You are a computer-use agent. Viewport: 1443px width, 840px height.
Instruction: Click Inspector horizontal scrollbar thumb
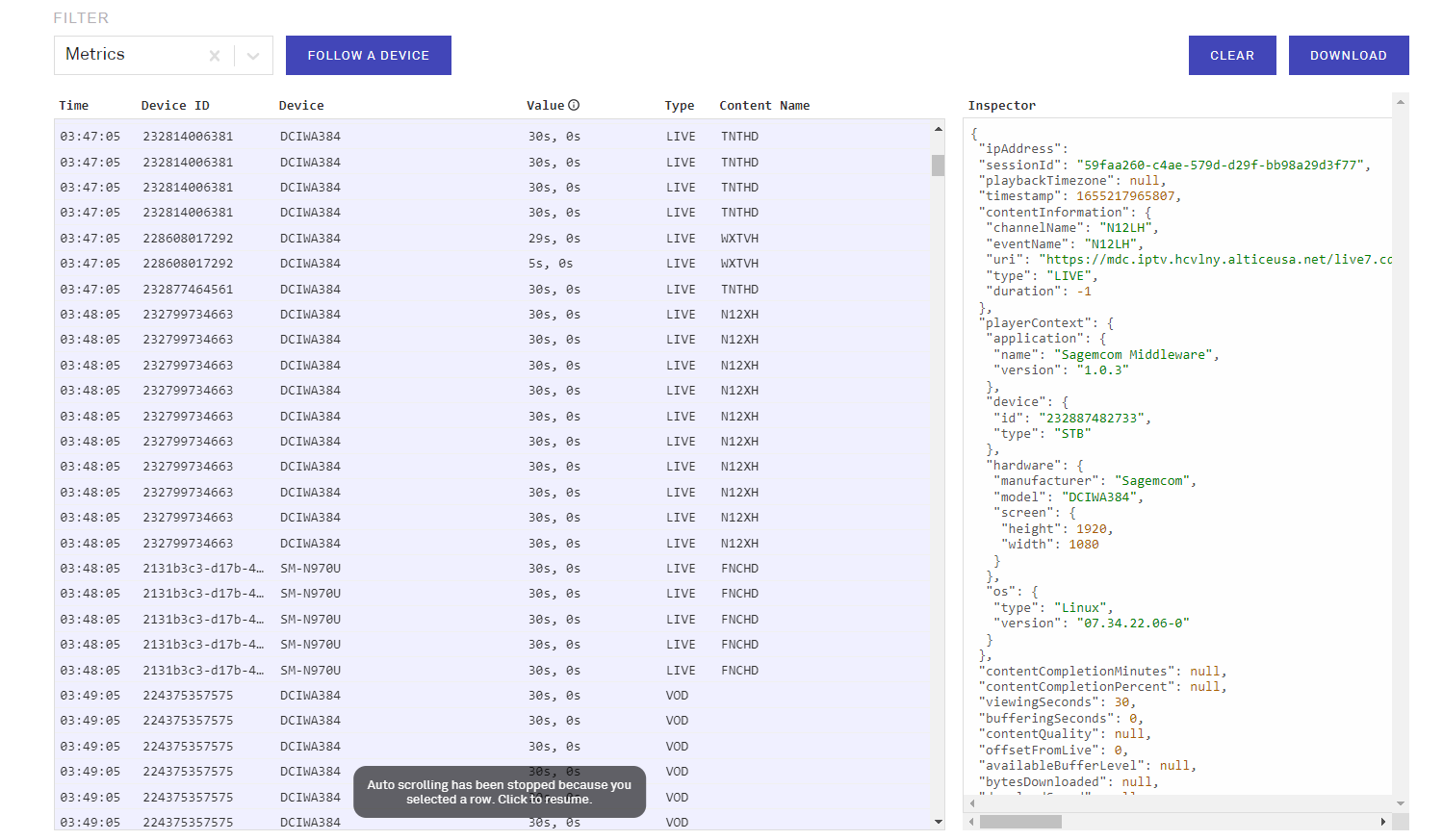pyautogui.click(x=1020, y=822)
